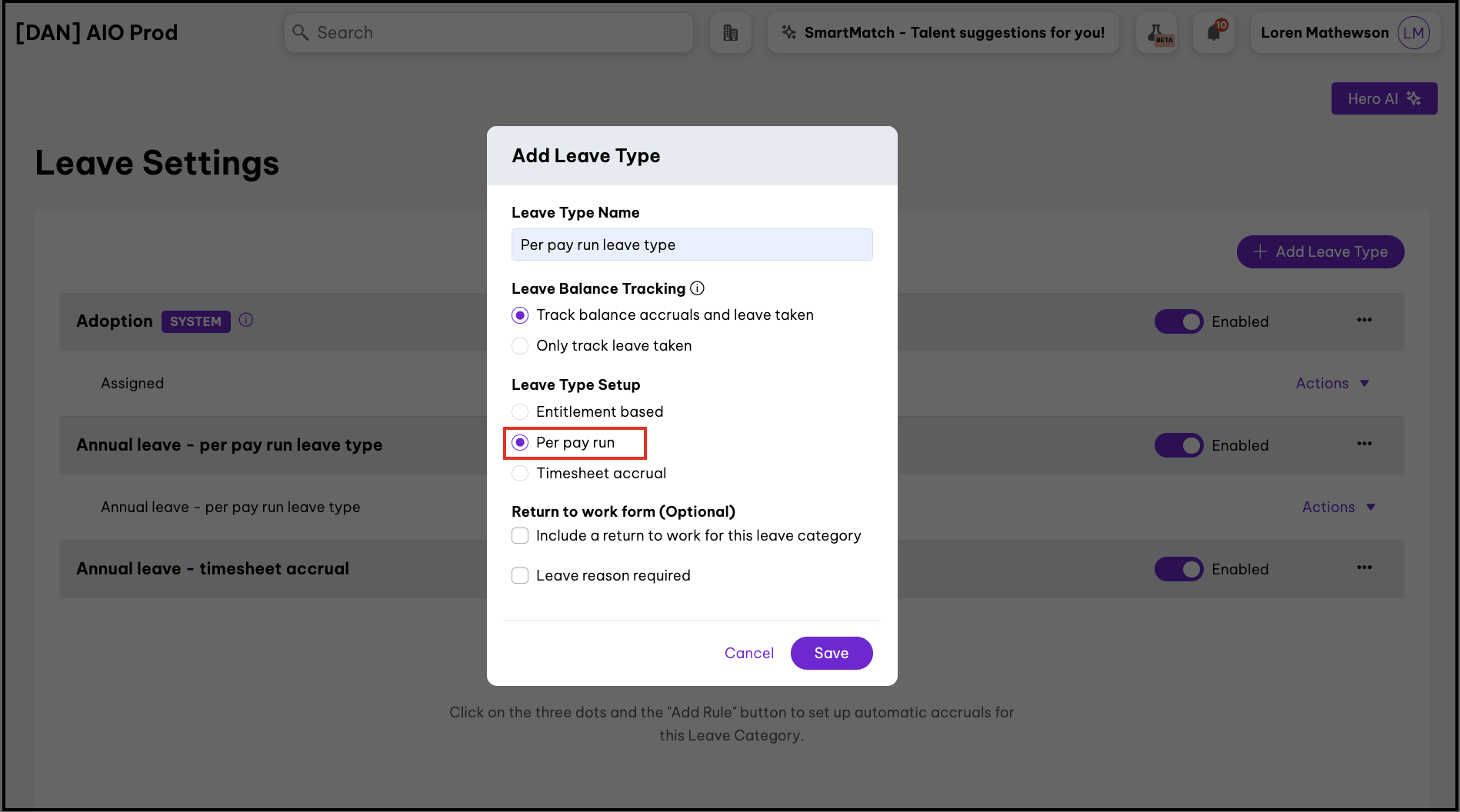Open three-dots menu for Annual leave timesheet accrual
The width and height of the screenshot is (1460, 812).
coord(1364,567)
